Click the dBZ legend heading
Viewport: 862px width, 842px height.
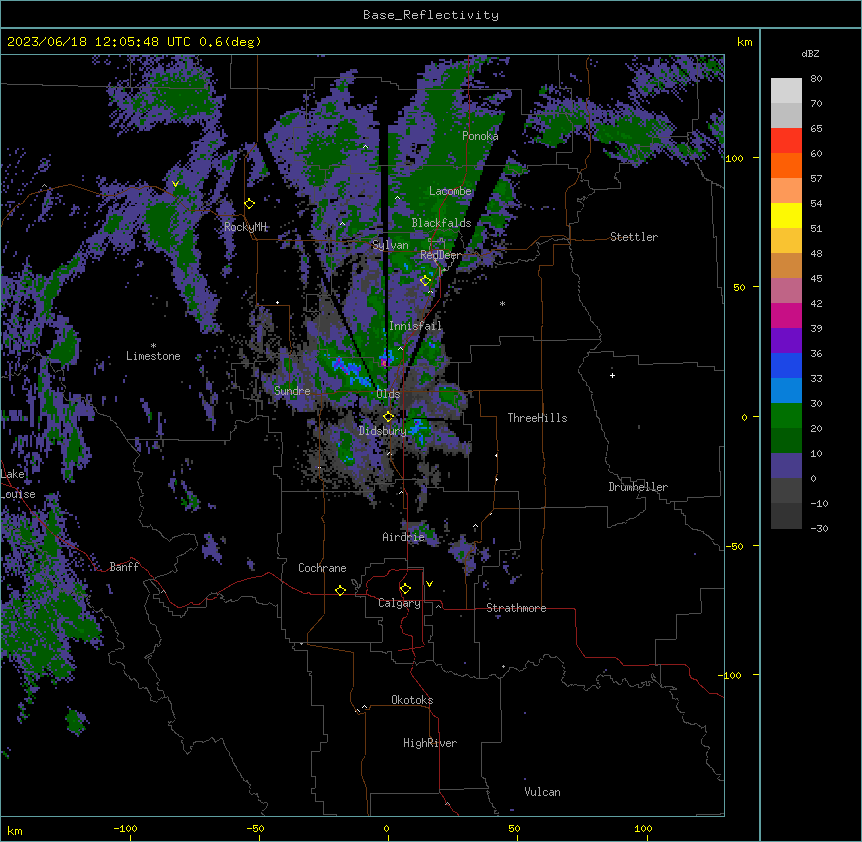810,54
